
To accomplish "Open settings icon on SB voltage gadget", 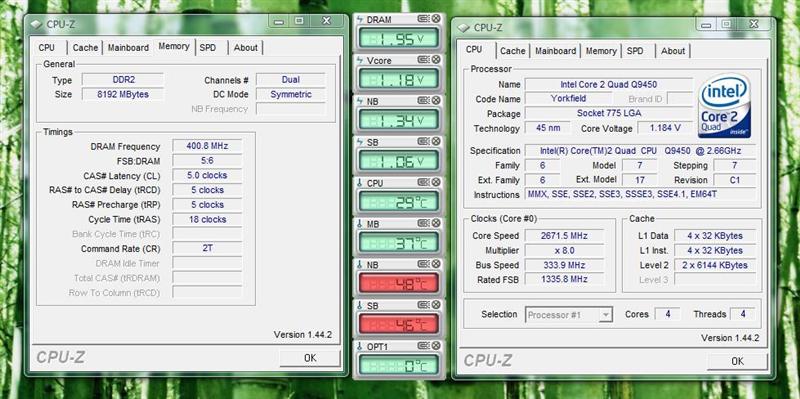I will click(x=424, y=141).
